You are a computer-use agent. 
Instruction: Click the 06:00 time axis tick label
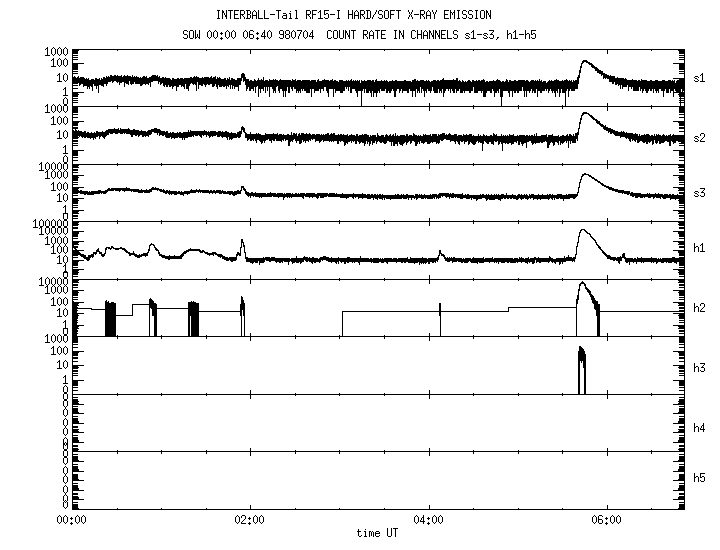[x=607, y=520]
